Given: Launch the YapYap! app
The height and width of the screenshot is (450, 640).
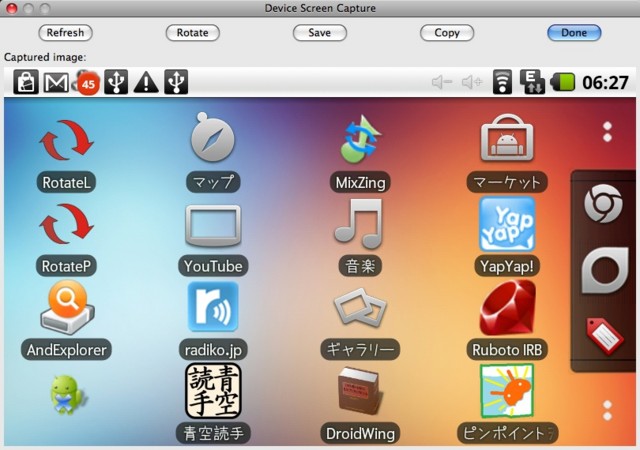Looking at the screenshot, I should (x=507, y=224).
